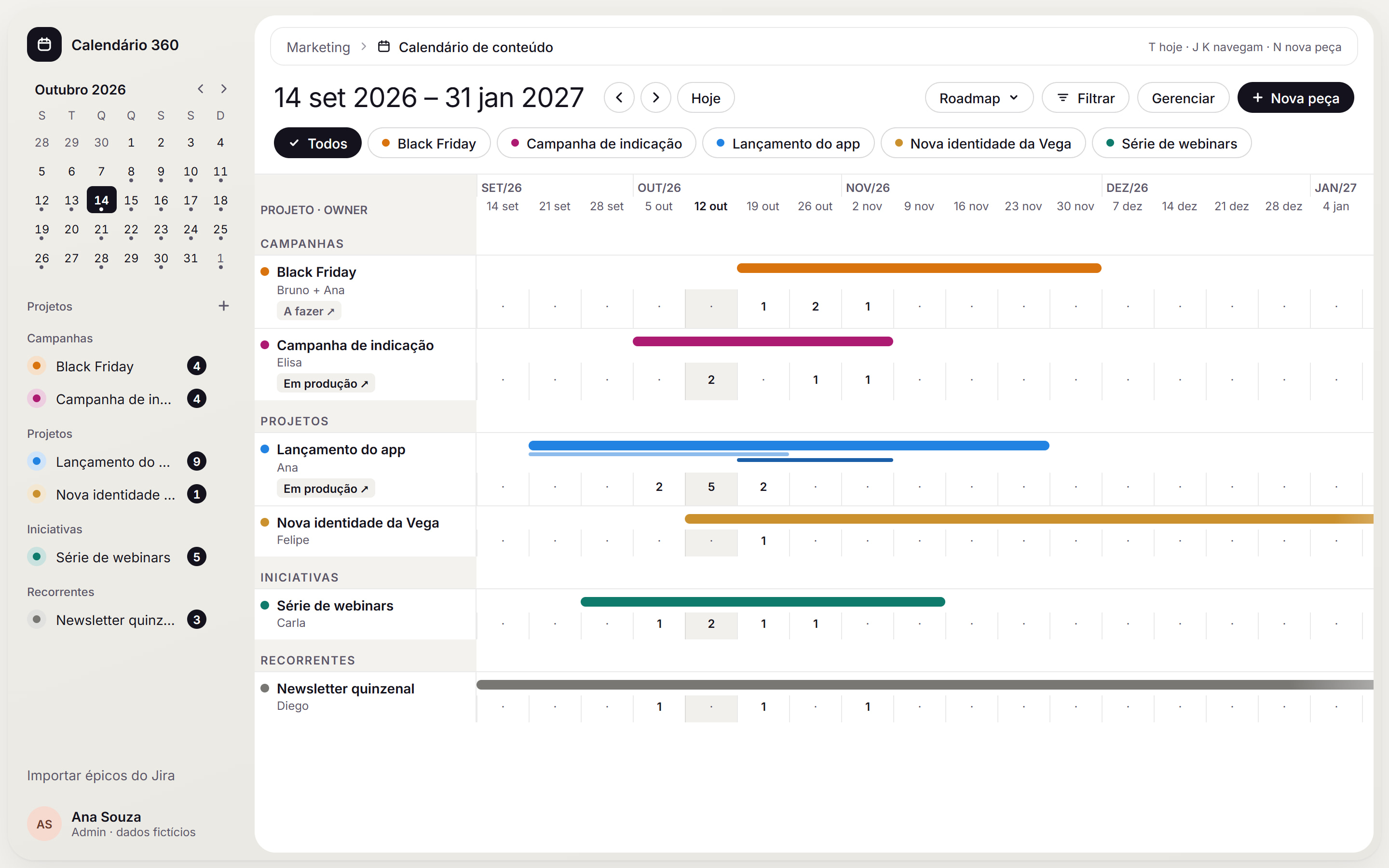Click the magenta Campanha de indicação bar

point(763,341)
